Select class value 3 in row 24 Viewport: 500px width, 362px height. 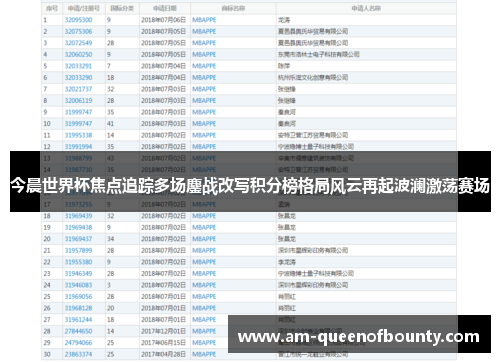coord(109,285)
